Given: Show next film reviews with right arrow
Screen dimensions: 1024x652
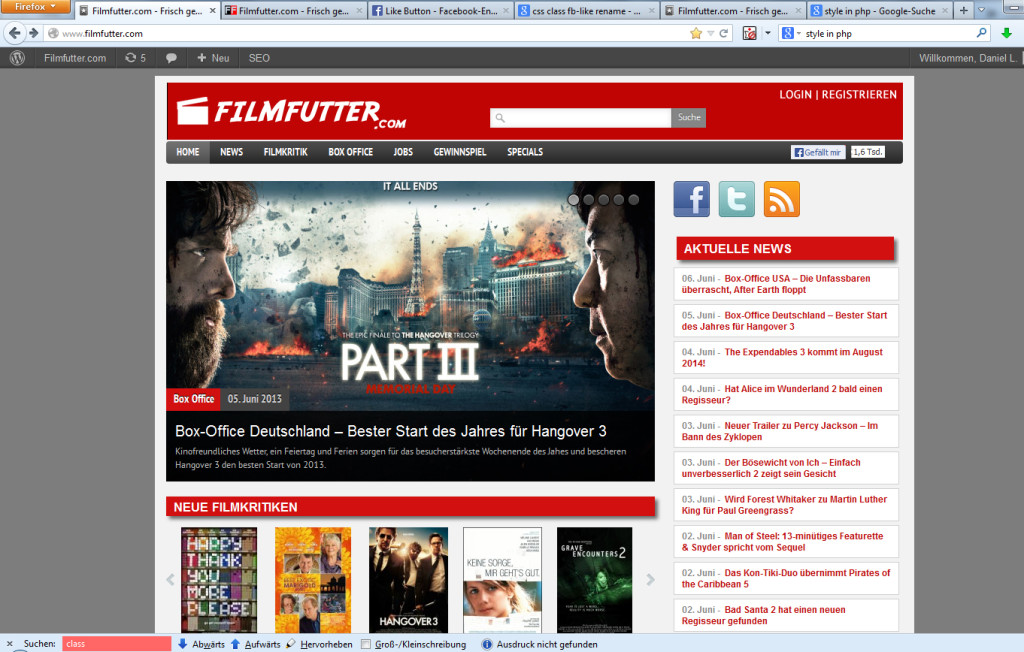Looking at the screenshot, I should [x=651, y=579].
